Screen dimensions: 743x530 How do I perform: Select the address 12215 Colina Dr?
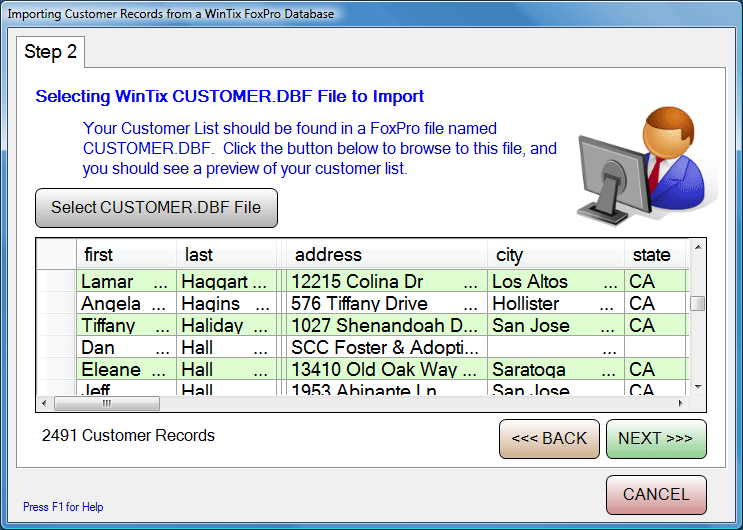pos(387,281)
